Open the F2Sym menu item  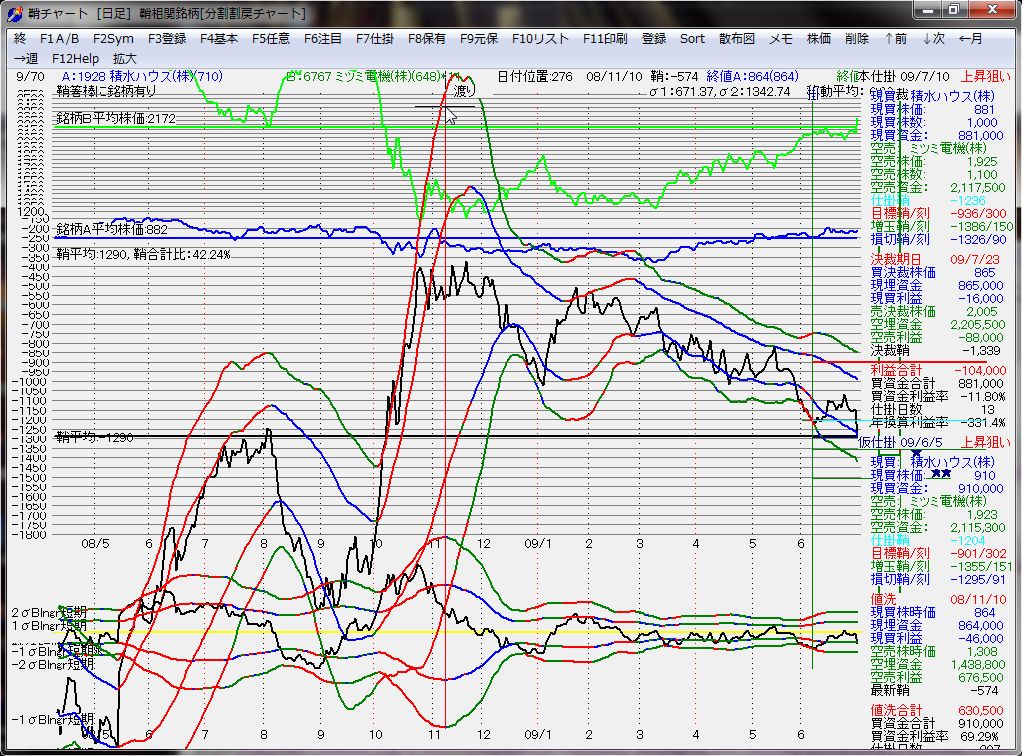point(113,38)
